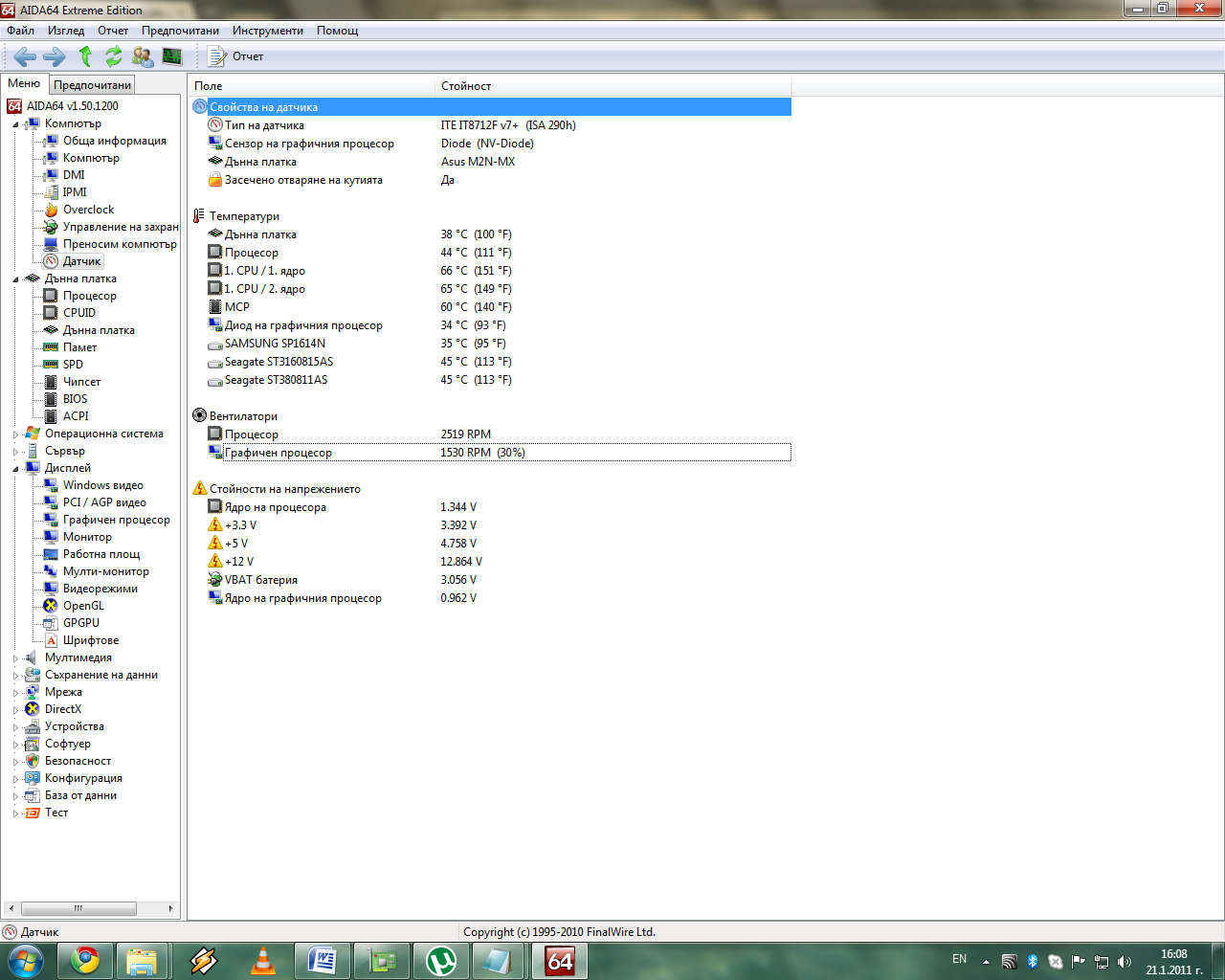The width and height of the screenshot is (1225, 980).
Task: Open the Инструменти menu
Action: coord(267,31)
